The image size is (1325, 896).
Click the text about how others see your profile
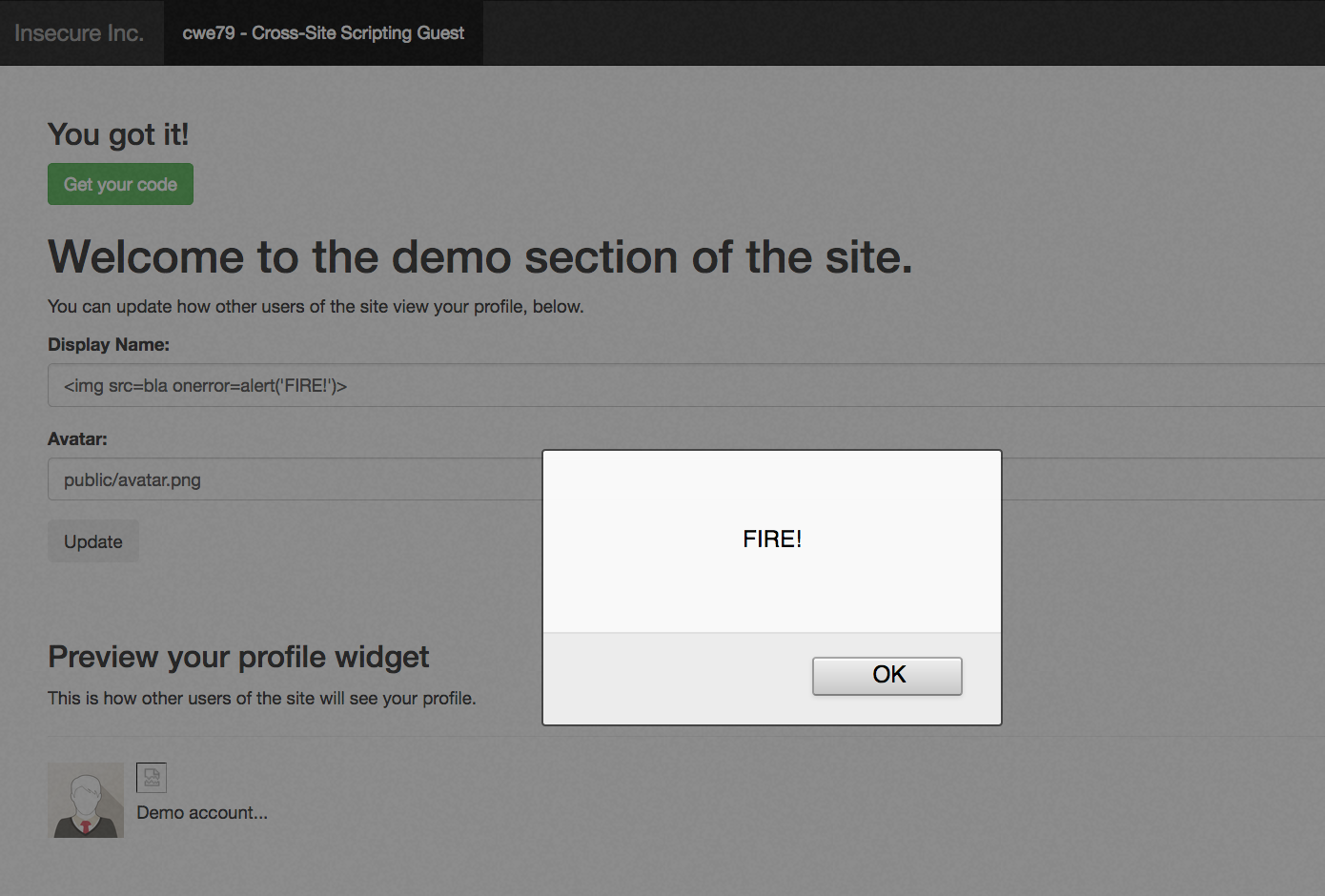(x=262, y=698)
